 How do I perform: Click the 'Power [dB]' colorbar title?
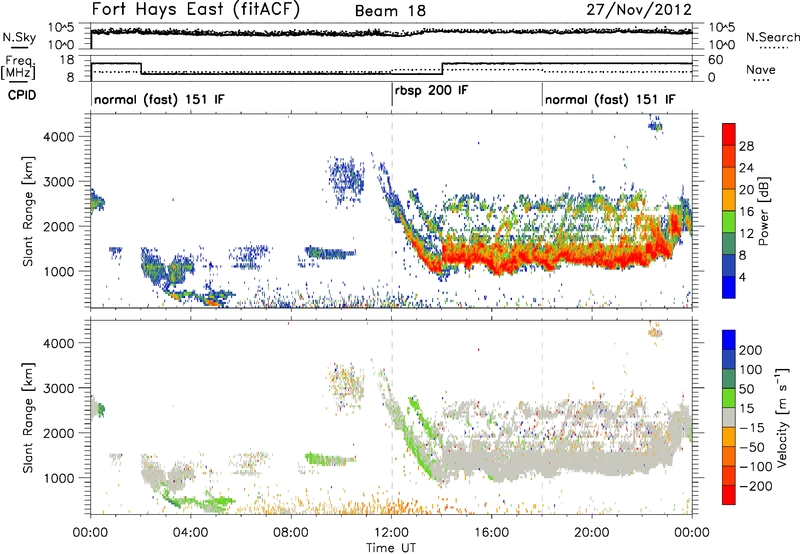coord(763,211)
